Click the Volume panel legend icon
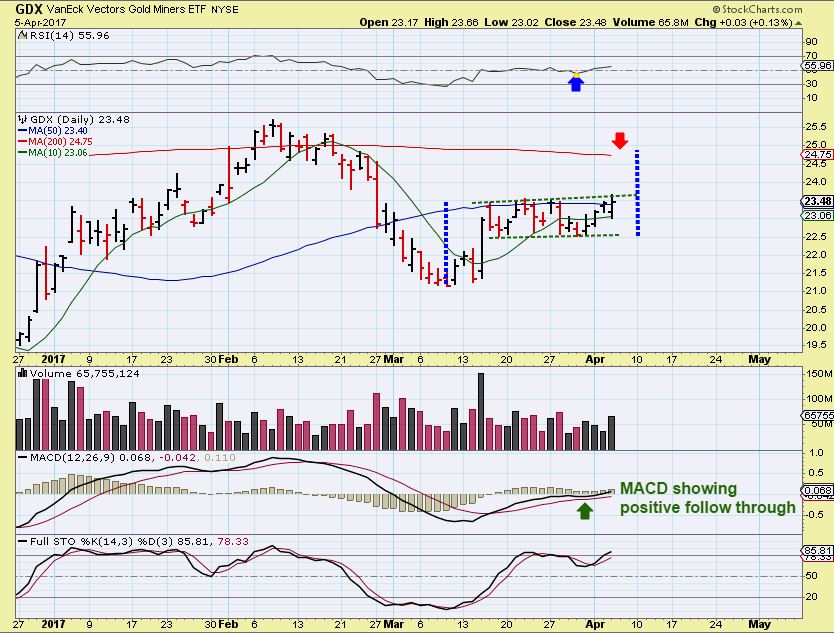 click(x=22, y=373)
